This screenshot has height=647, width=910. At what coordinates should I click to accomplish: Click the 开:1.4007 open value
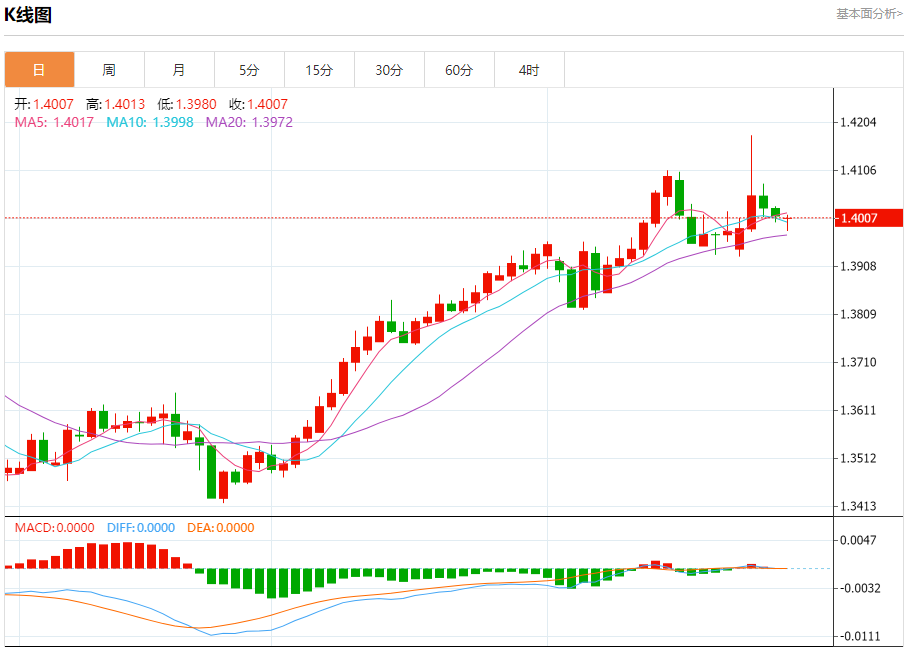(x=44, y=104)
